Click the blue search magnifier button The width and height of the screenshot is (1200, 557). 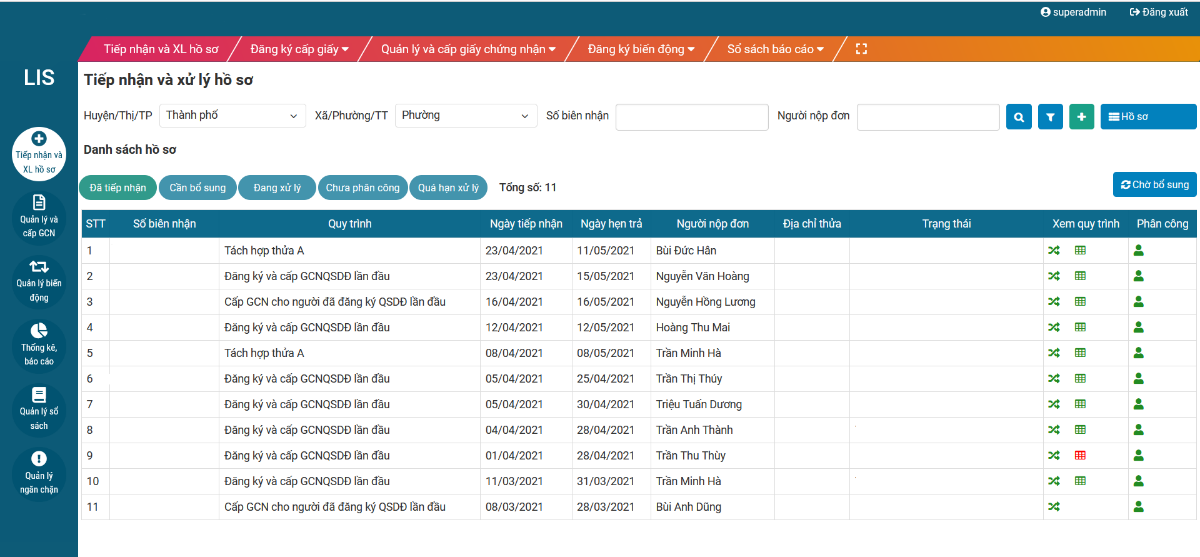[1018, 117]
